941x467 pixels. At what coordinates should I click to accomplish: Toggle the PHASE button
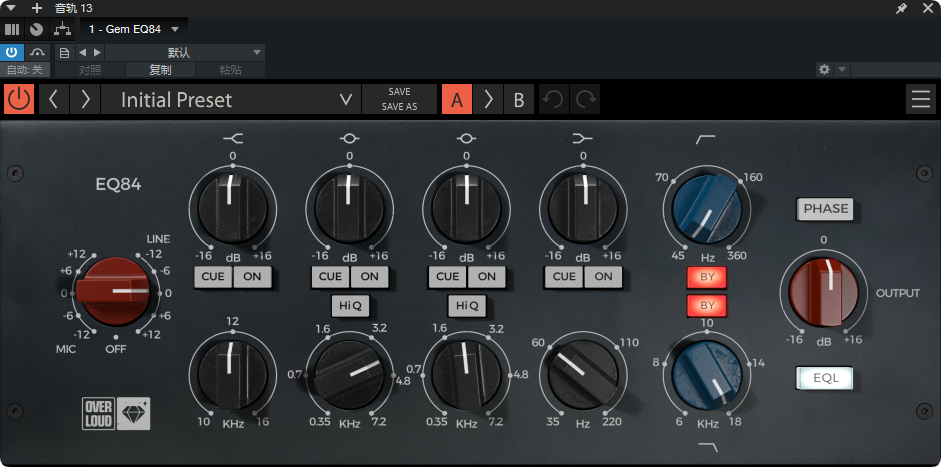tap(826, 209)
